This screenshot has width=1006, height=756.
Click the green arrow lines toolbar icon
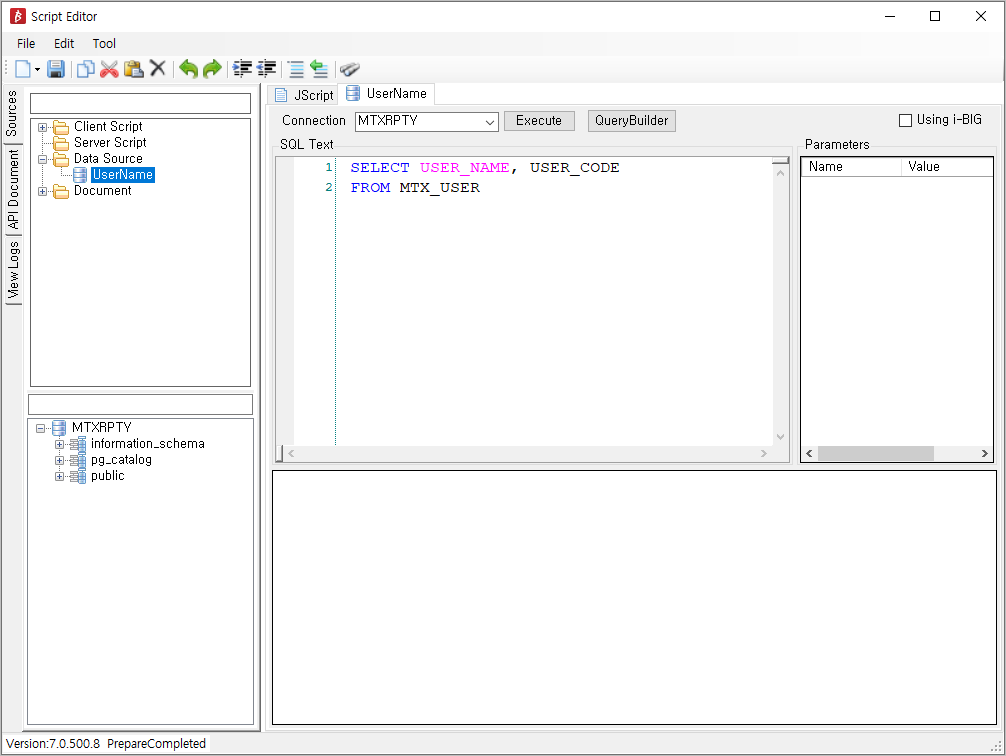[x=319, y=69]
